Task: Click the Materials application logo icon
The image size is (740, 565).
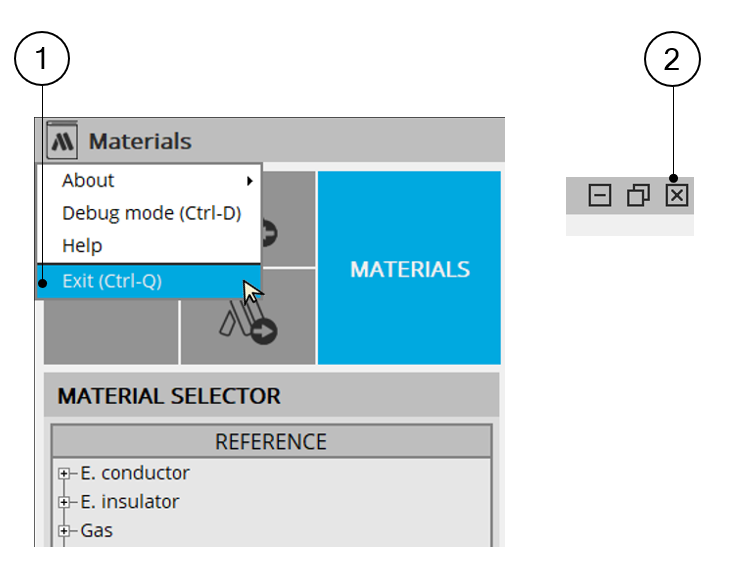Action: (x=62, y=141)
